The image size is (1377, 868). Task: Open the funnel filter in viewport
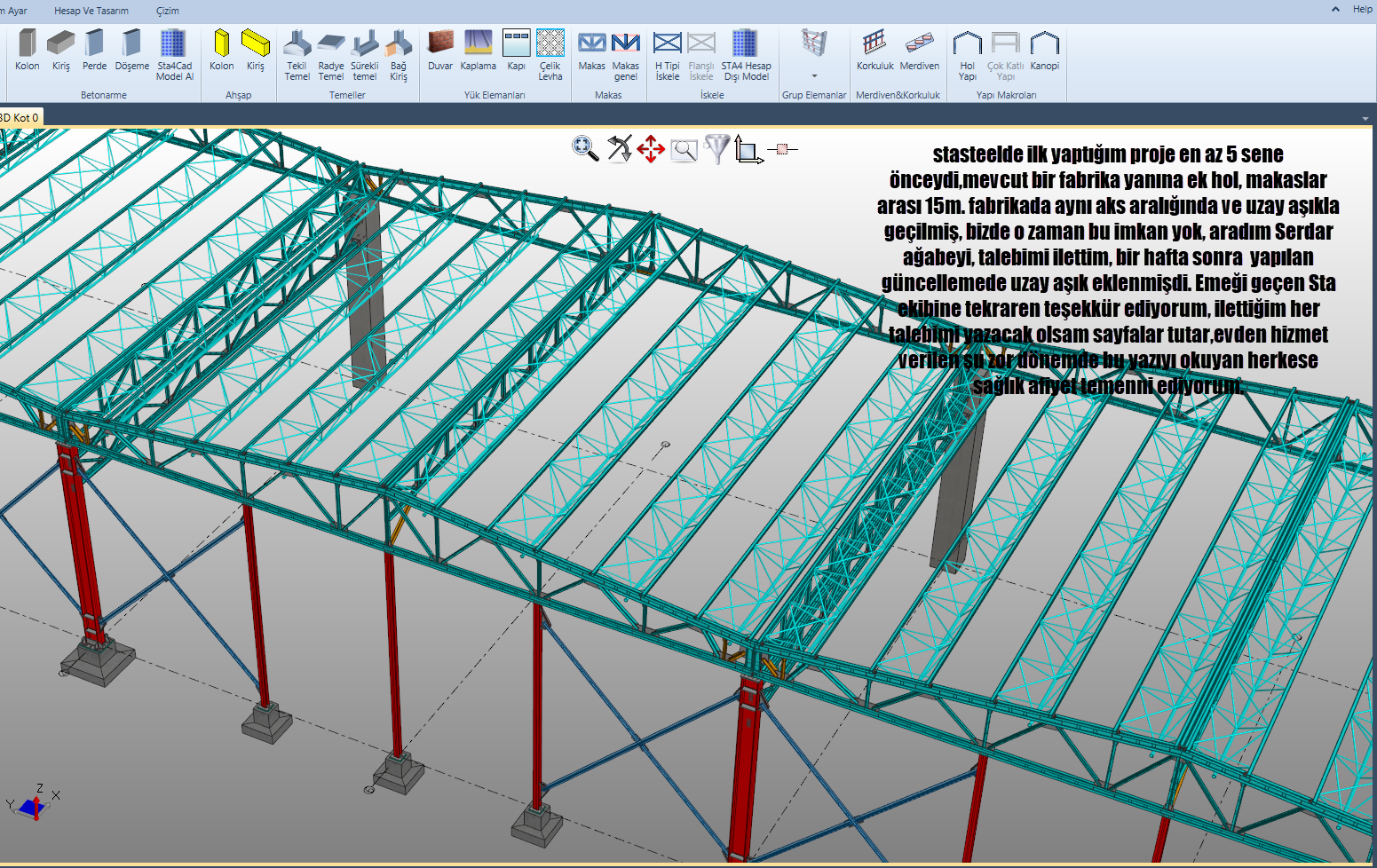click(716, 148)
